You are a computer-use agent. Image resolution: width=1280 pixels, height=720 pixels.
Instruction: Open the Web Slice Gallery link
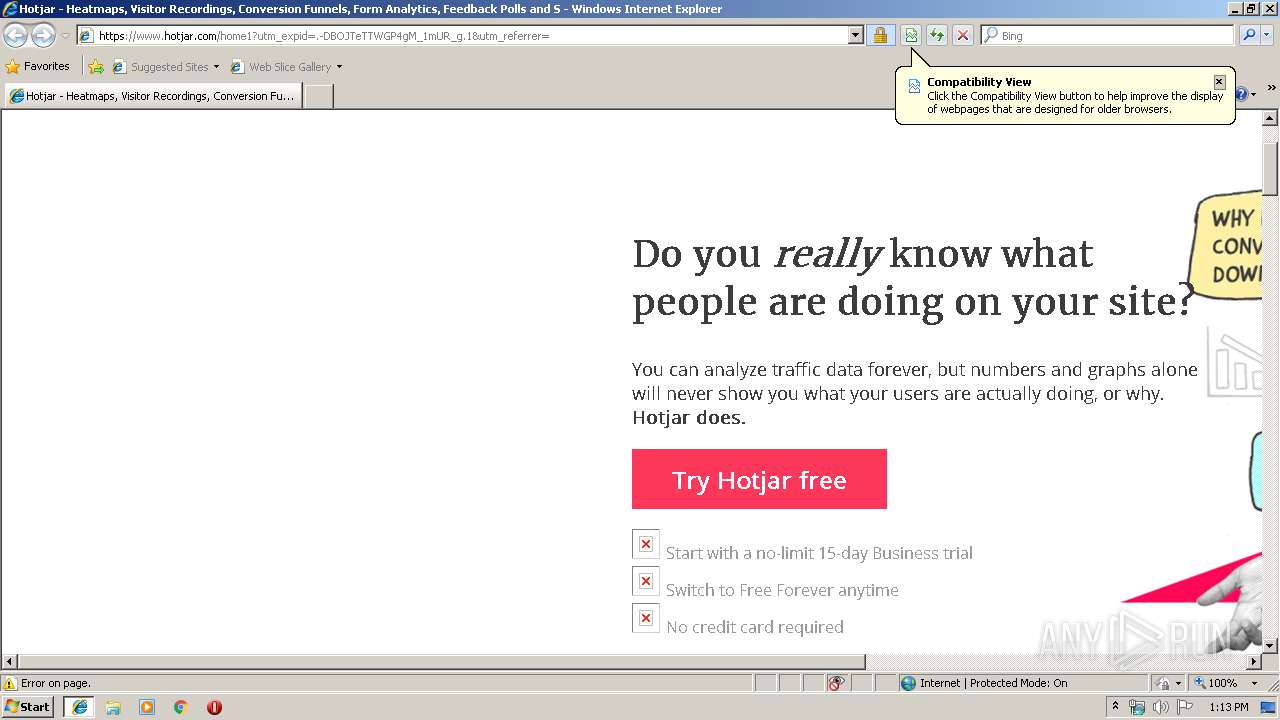[281, 67]
